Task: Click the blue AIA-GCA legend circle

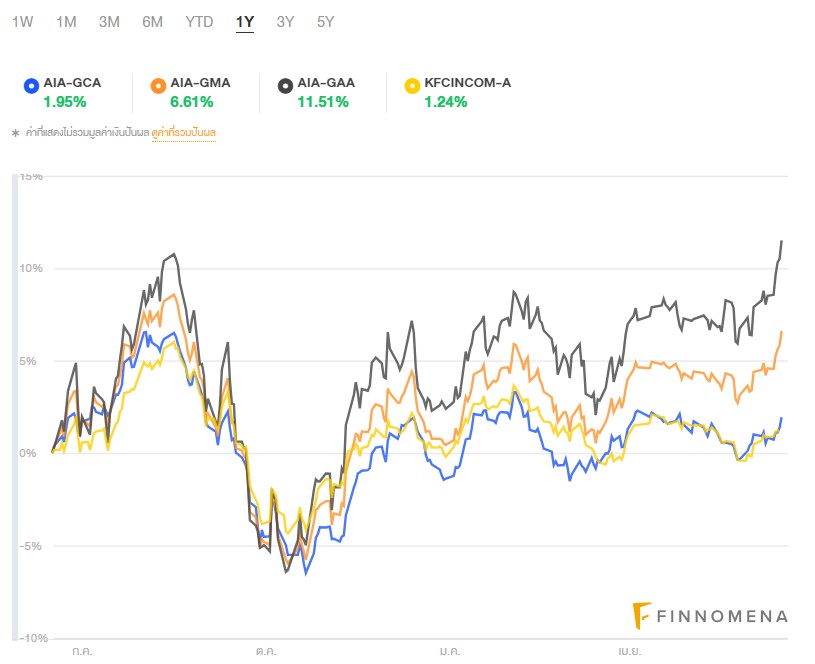Action: 31,85
